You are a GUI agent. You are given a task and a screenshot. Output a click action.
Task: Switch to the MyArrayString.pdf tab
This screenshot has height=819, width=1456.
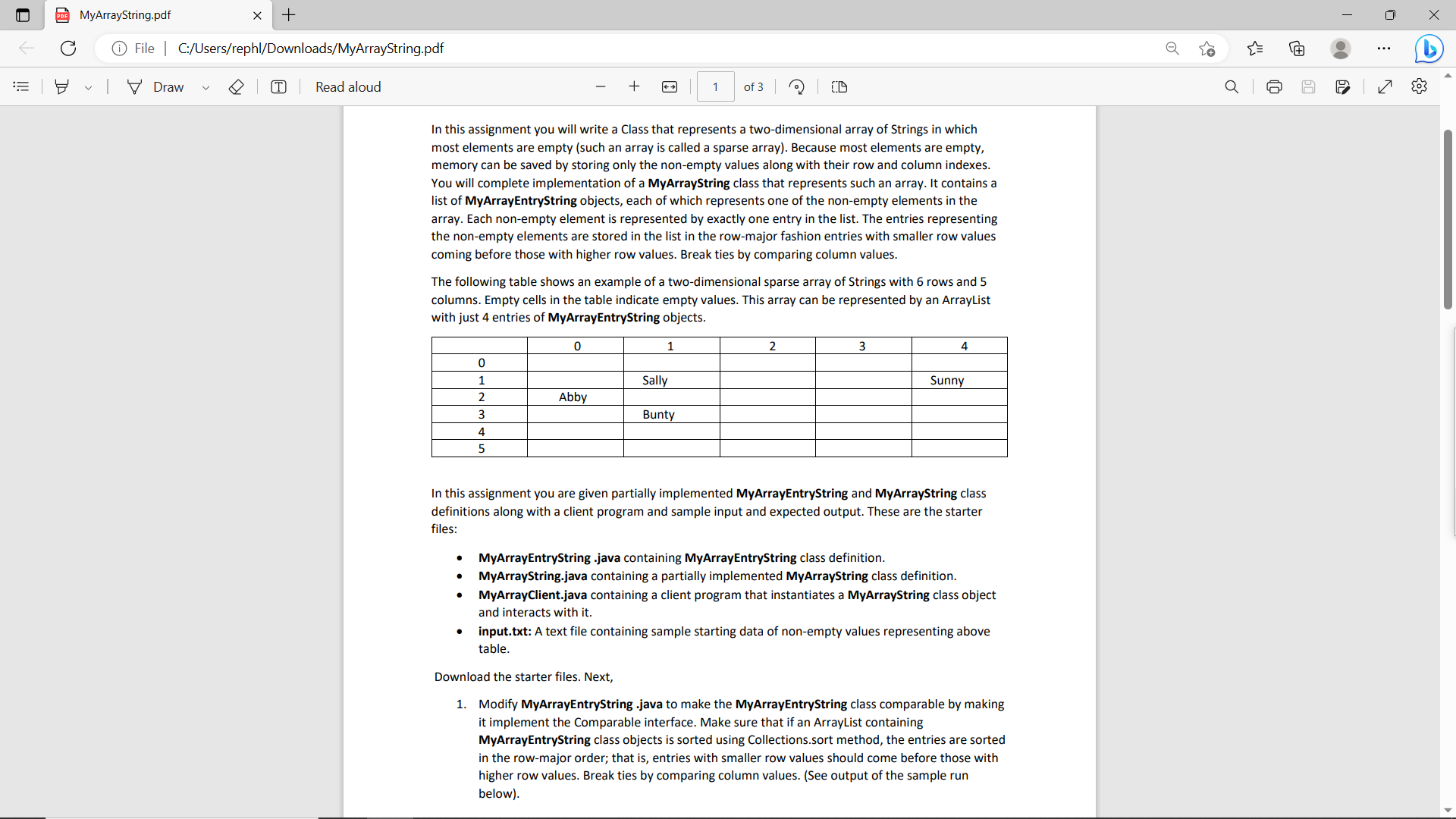point(136,15)
